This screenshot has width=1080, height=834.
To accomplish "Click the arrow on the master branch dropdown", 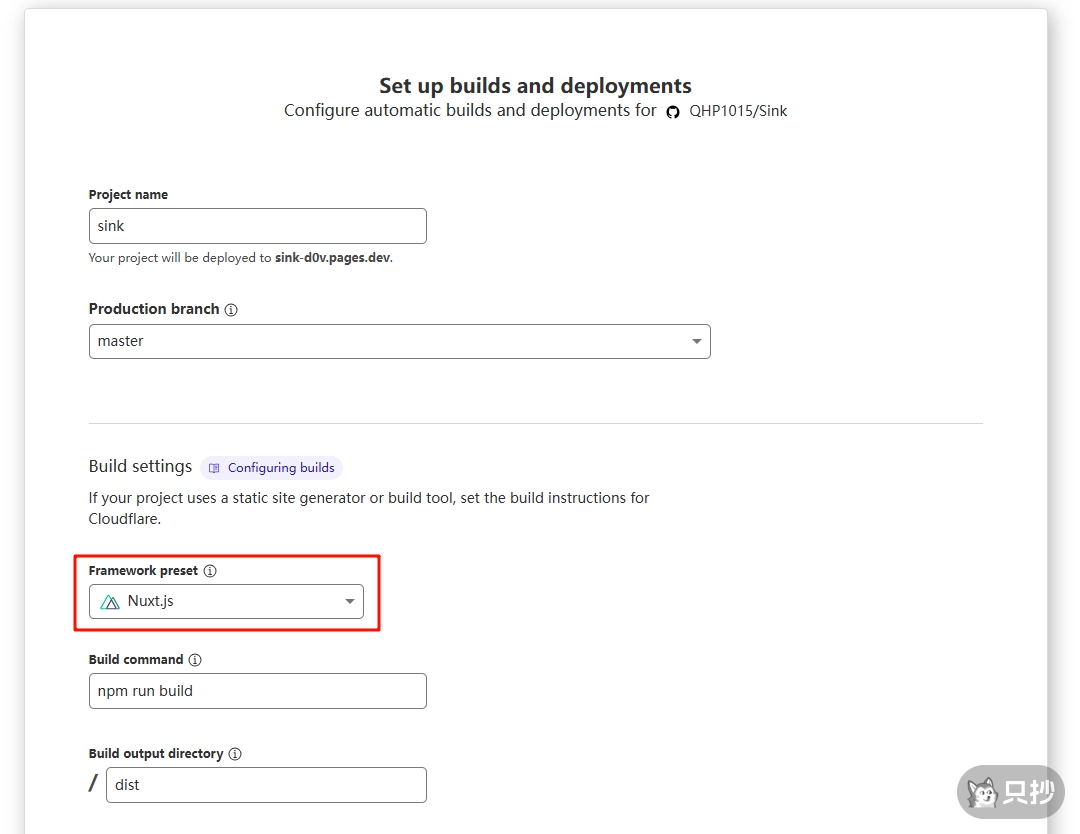I will click(x=696, y=342).
